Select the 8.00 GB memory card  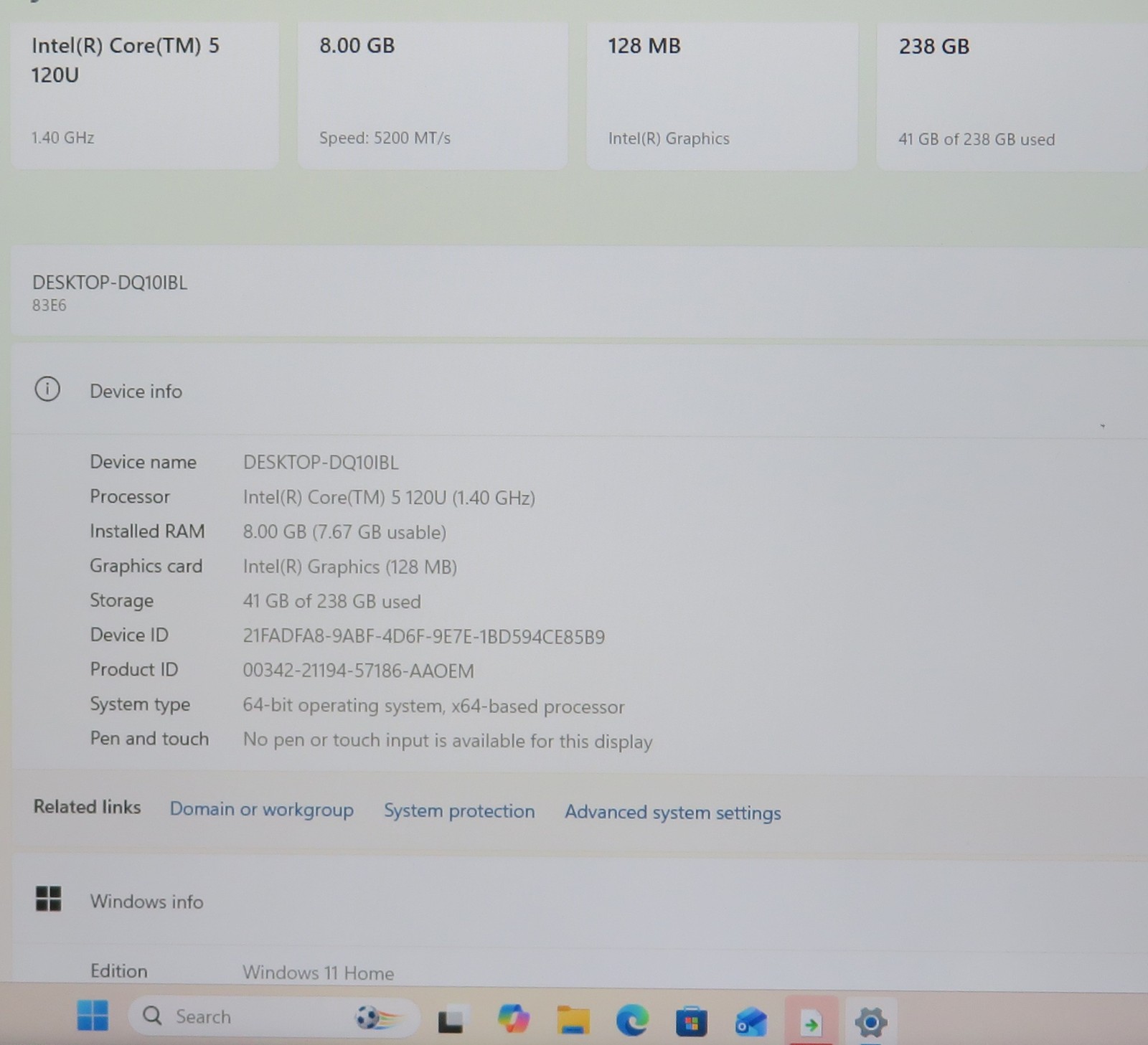click(x=433, y=94)
